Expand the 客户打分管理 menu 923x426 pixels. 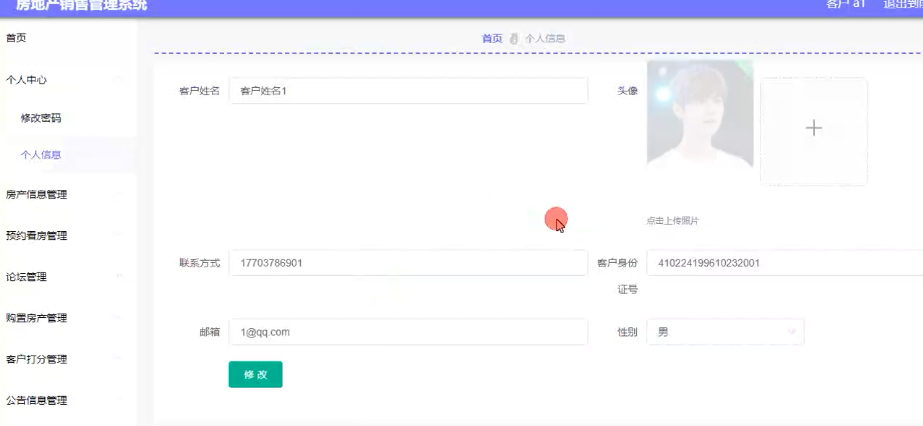pyautogui.click(x=68, y=360)
